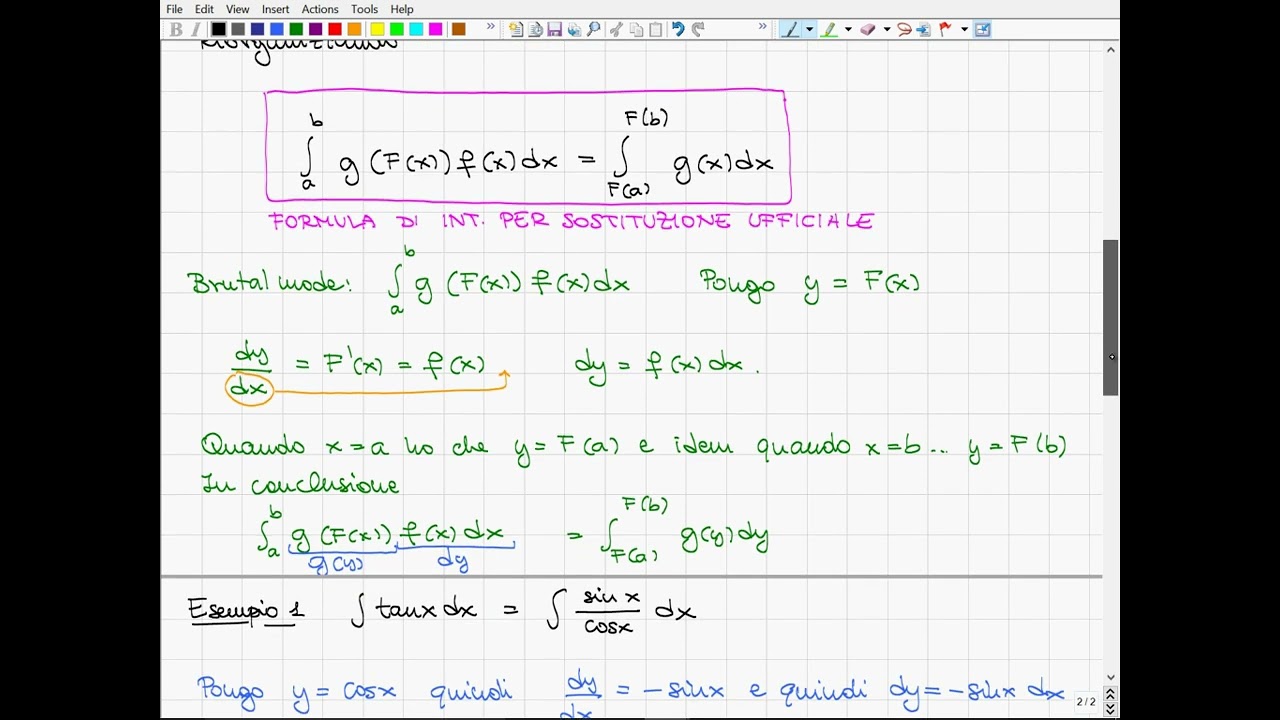This screenshot has width=1280, height=720.
Task: Open the File menu
Action: (174, 9)
